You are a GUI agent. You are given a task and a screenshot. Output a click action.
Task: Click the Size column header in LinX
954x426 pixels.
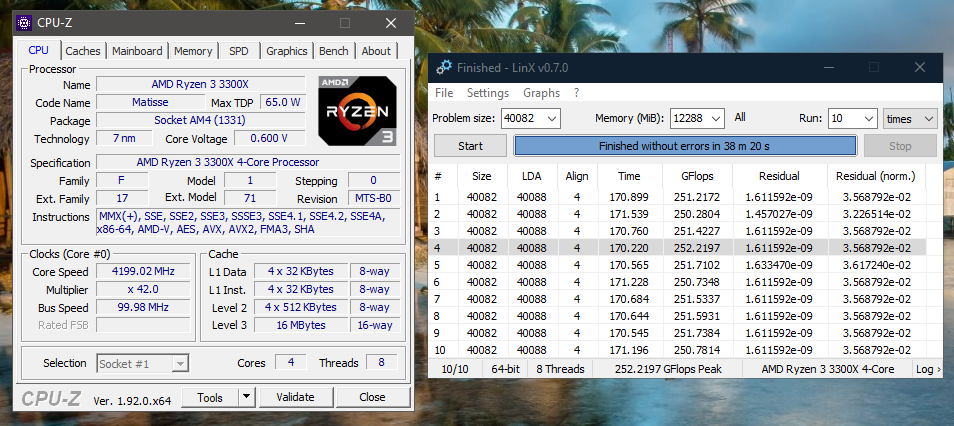[x=481, y=176]
